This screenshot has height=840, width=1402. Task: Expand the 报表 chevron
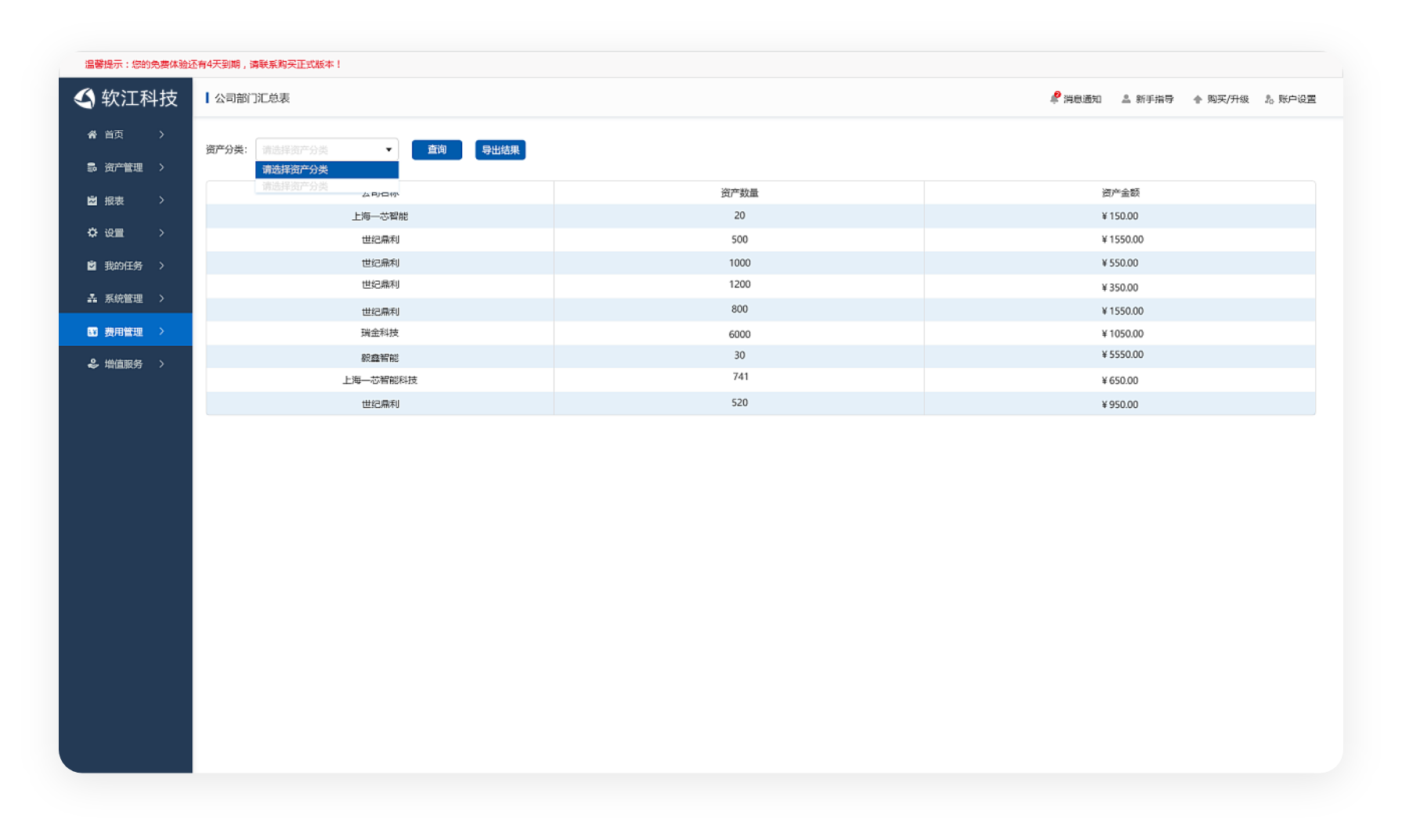[161, 200]
